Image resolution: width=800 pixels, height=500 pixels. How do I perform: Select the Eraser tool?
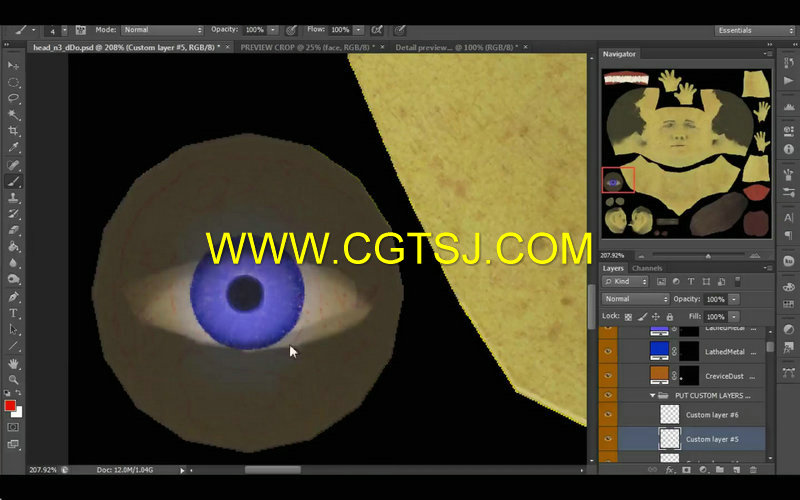click(x=13, y=230)
